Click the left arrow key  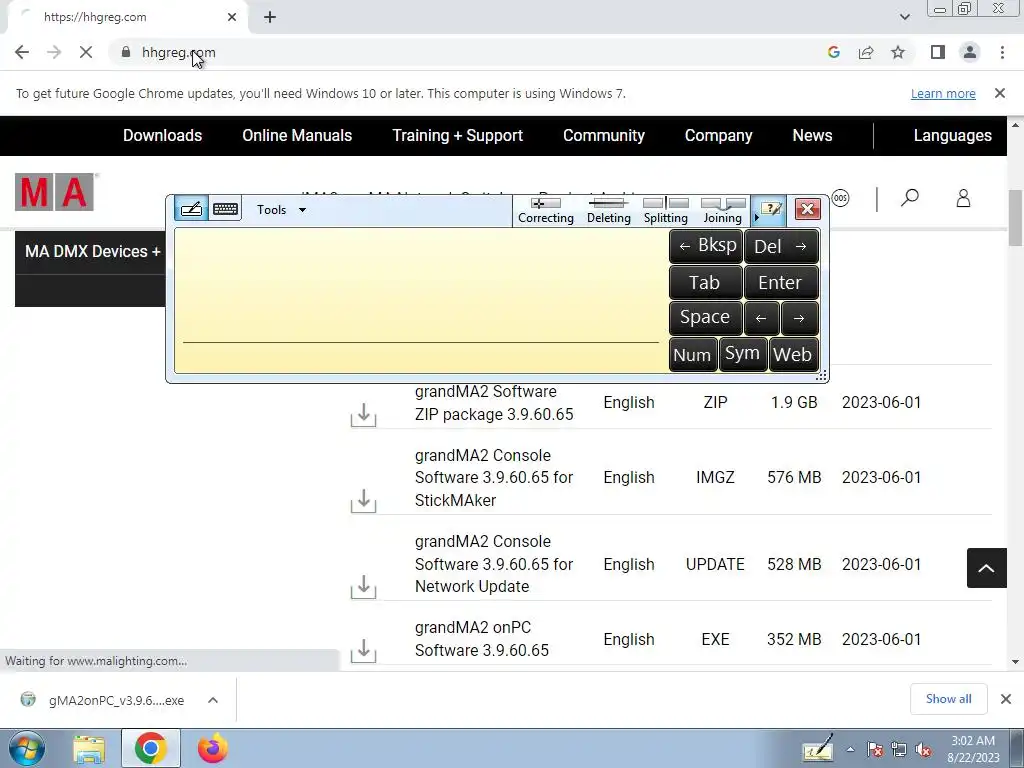click(x=761, y=318)
